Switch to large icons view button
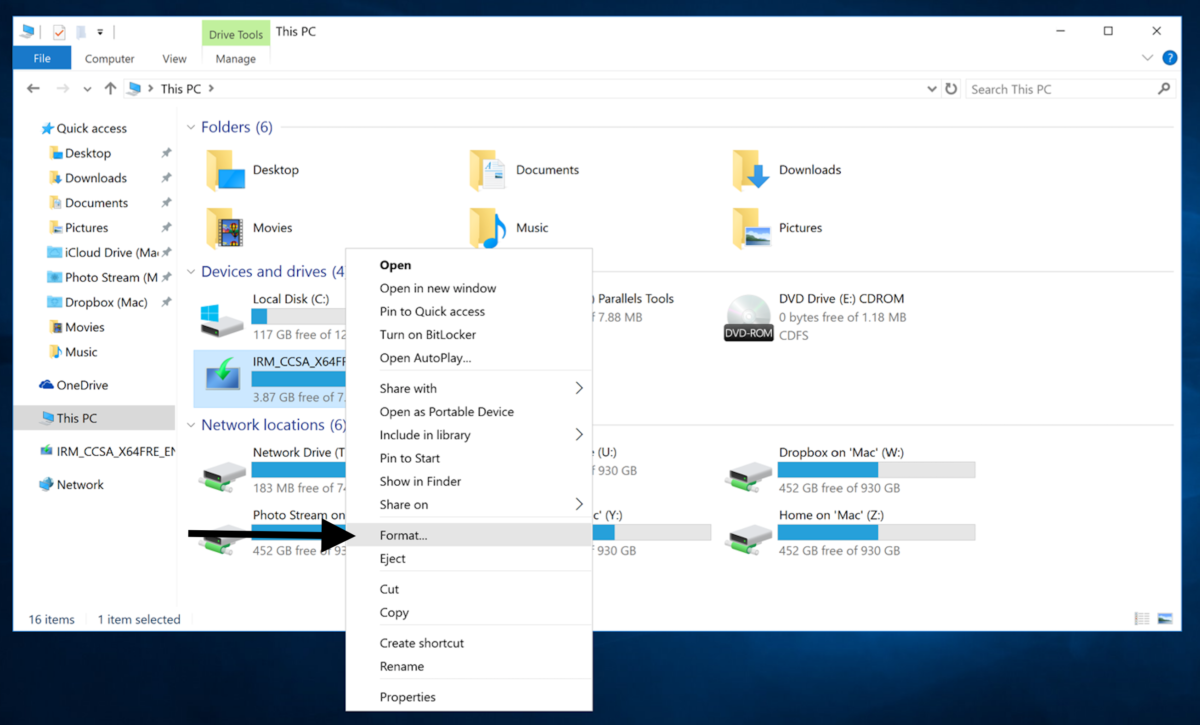The image size is (1200, 725). coord(1164,619)
